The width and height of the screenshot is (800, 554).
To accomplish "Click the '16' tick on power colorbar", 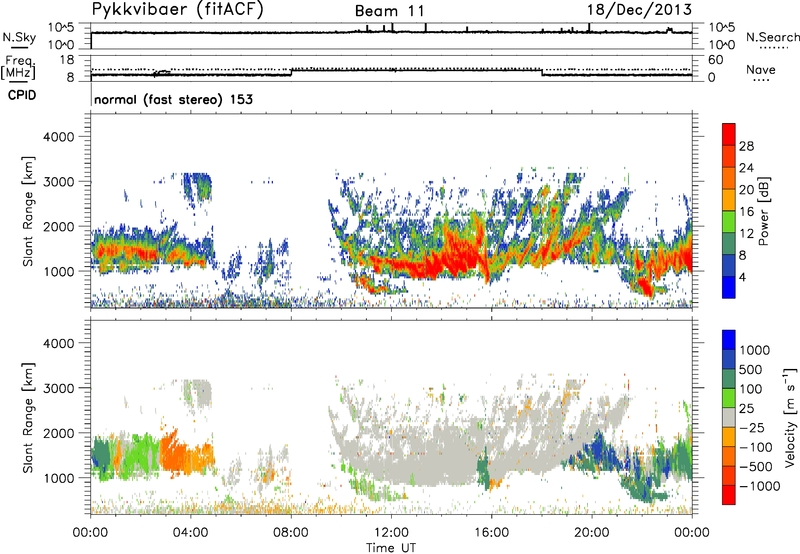I will point(746,212).
